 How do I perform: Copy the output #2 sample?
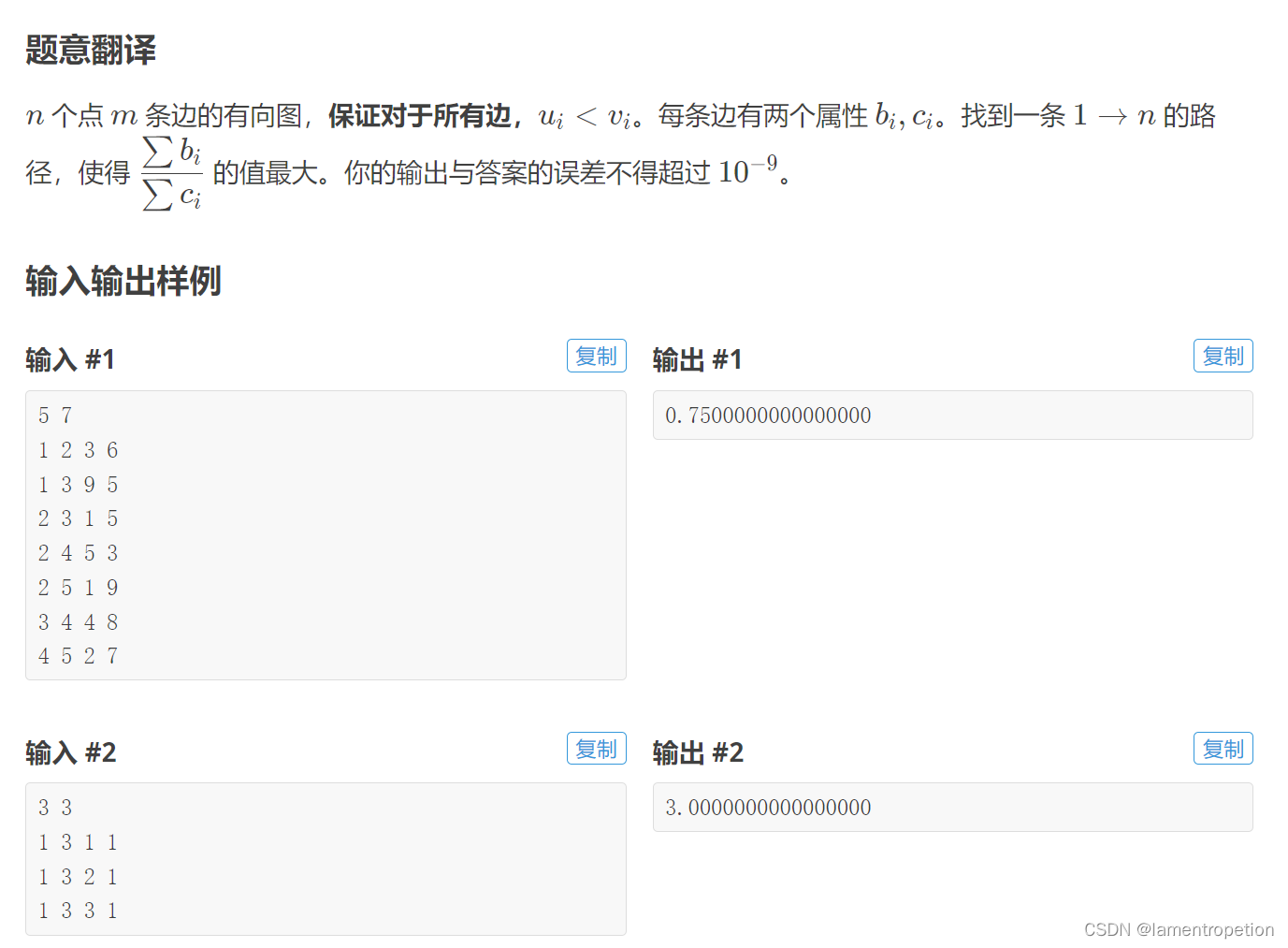pos(1223,749)
